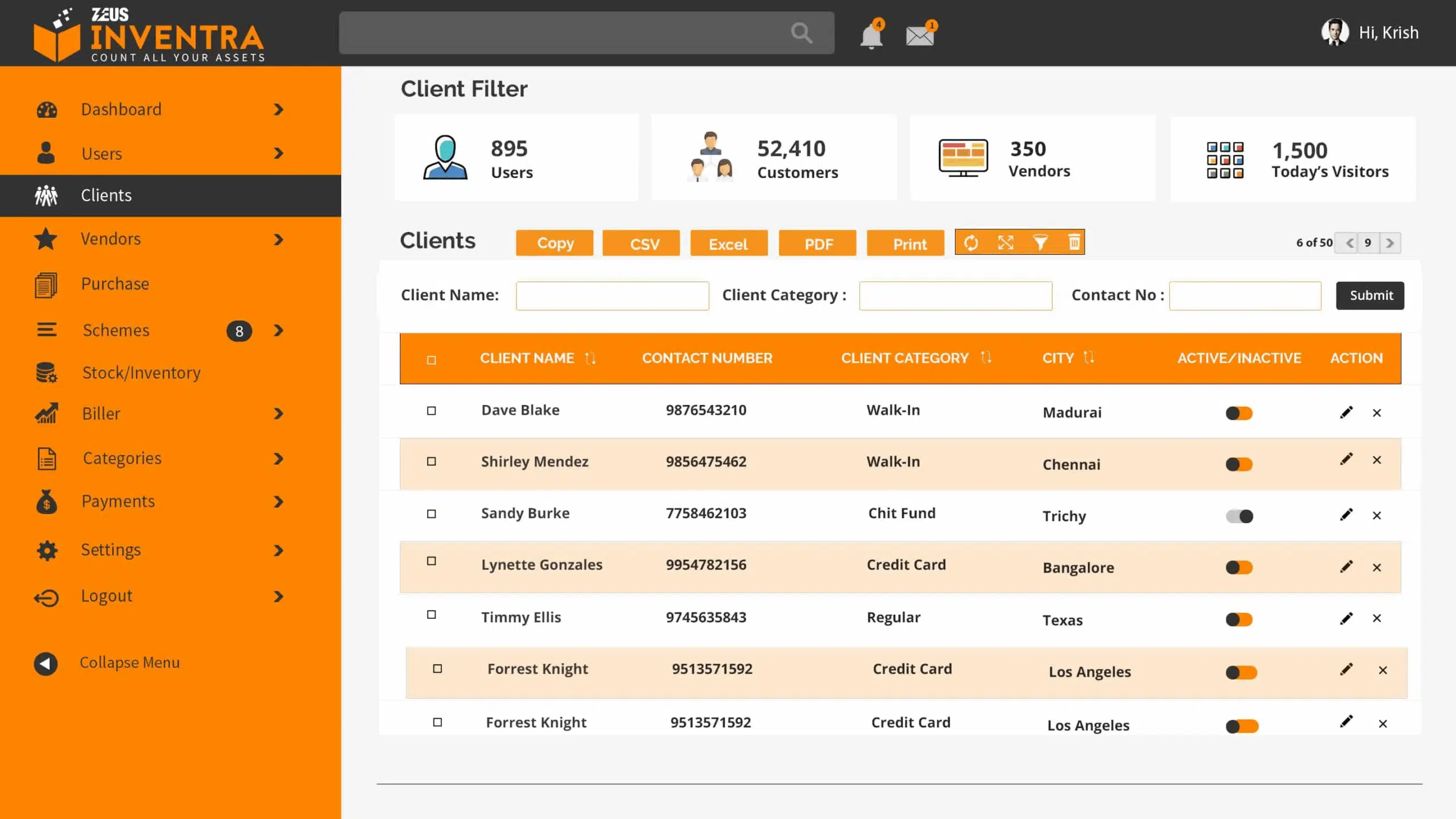Check the Timmy Ellis row checkbox

[432, 615]
